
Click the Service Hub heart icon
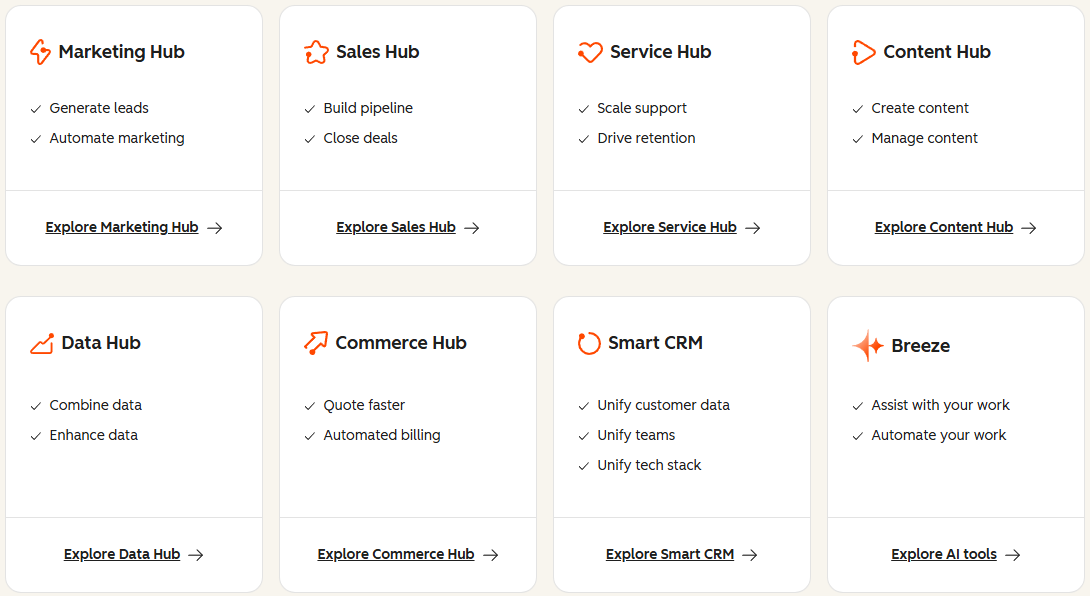coord(590,52)
